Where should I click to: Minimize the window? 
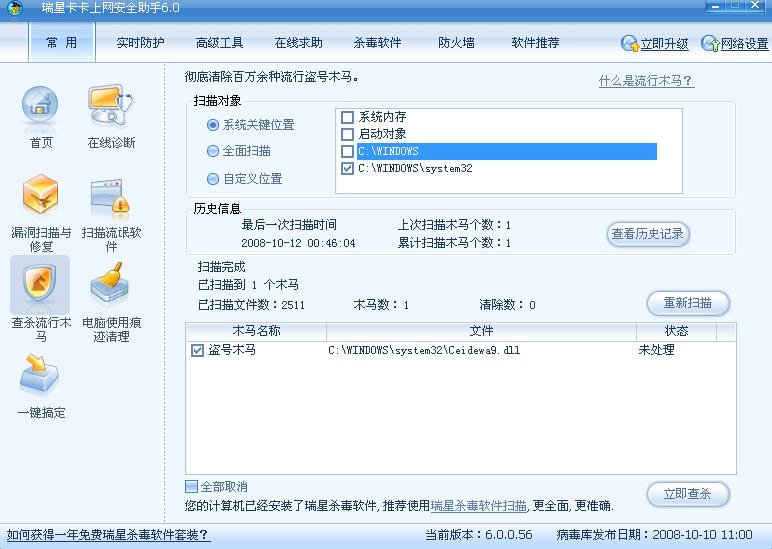tap(715, 6)
